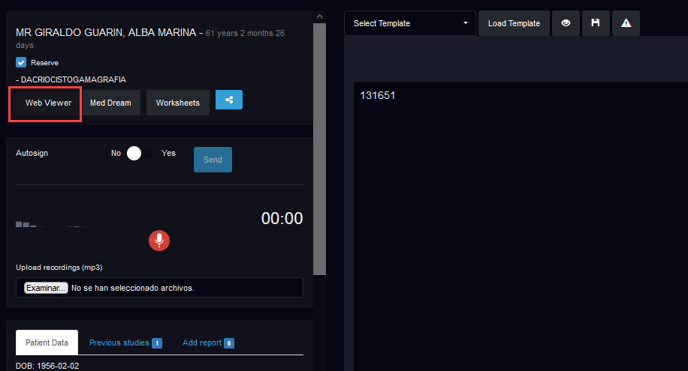Open the Previous studies tab
This screenshot has height=371, width=688.
[x=125, y=343]
